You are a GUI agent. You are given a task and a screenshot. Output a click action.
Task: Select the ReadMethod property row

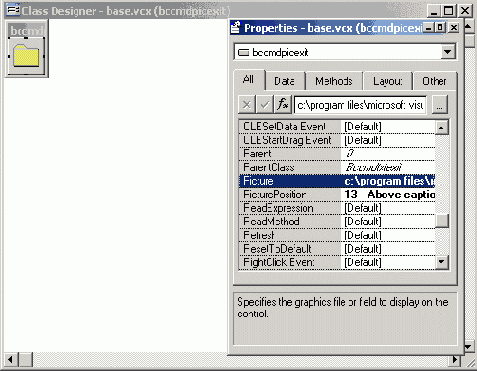tap(337, 222)
